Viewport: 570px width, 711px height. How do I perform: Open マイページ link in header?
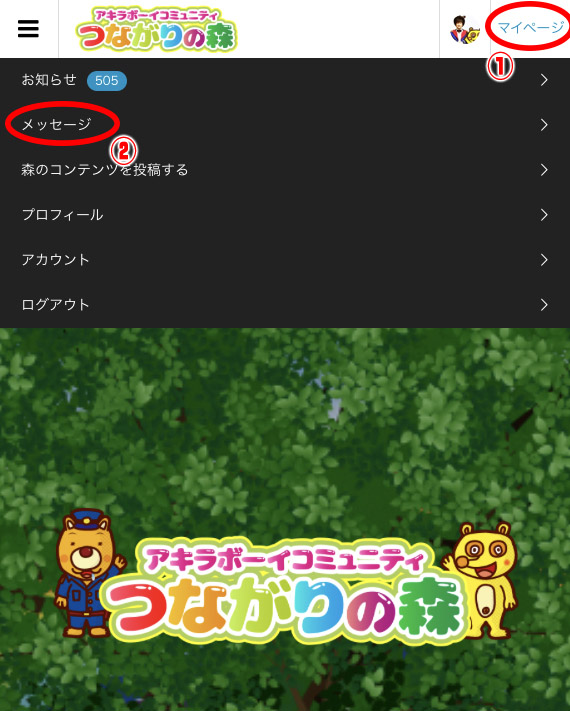tap(531, 28)
